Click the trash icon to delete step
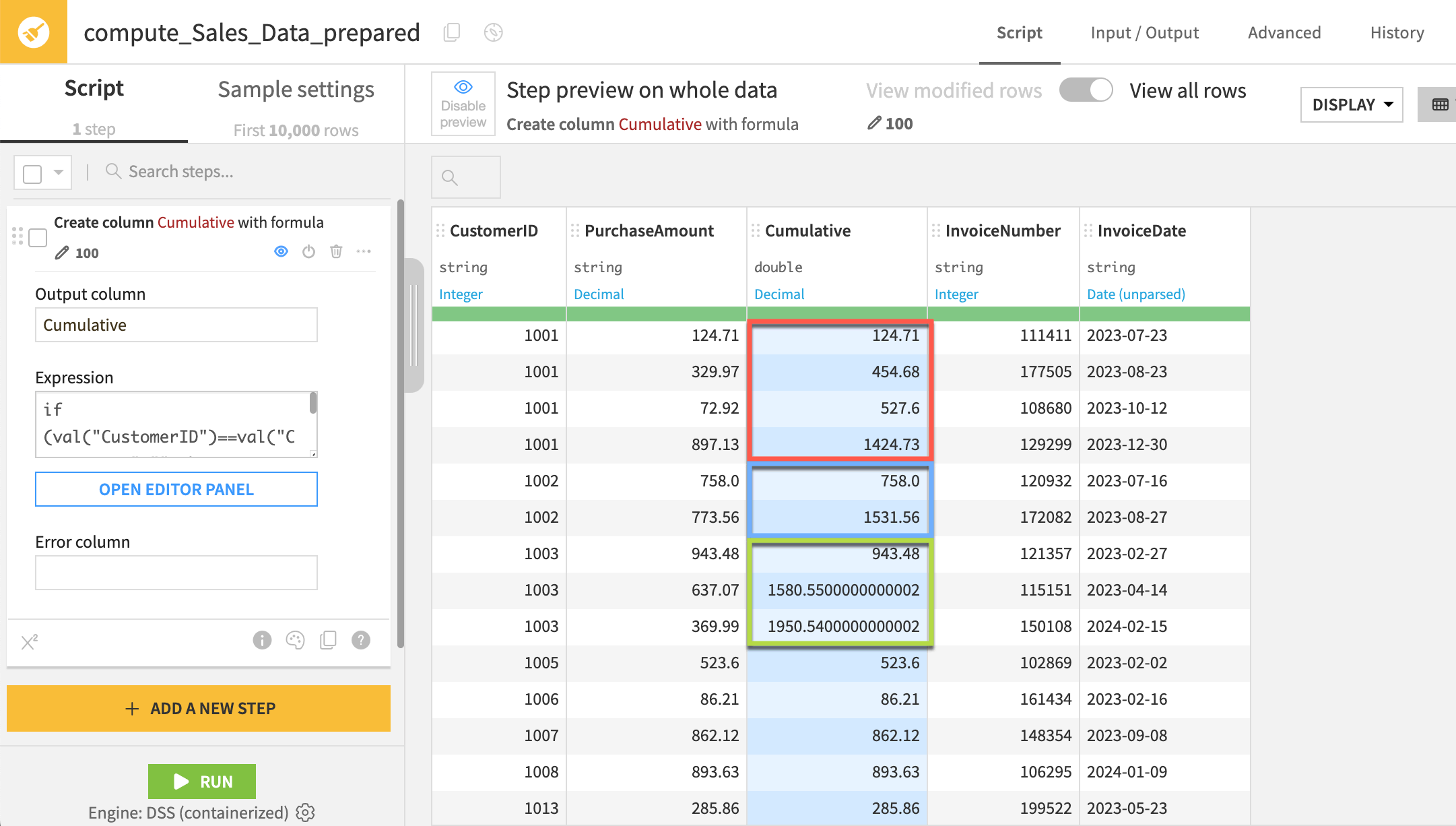Viewport: 1456px width, 826px height. (x=336, y=251)
